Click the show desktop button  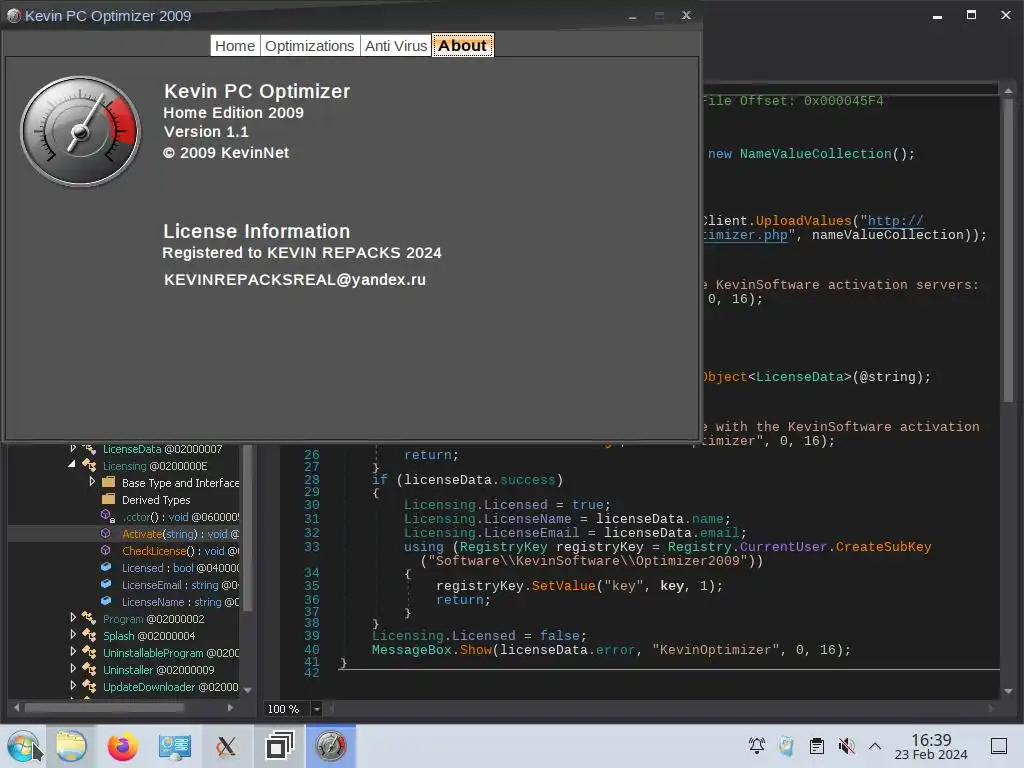click(x=999, y=746)
